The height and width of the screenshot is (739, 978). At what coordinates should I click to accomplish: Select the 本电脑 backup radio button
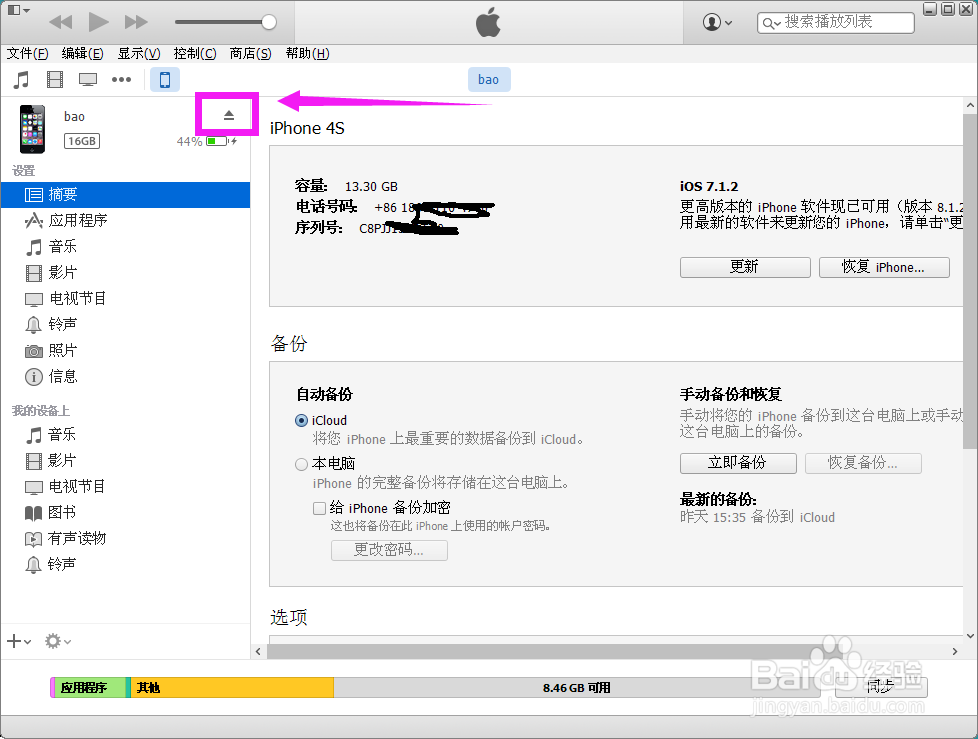[x=301, y=464]
